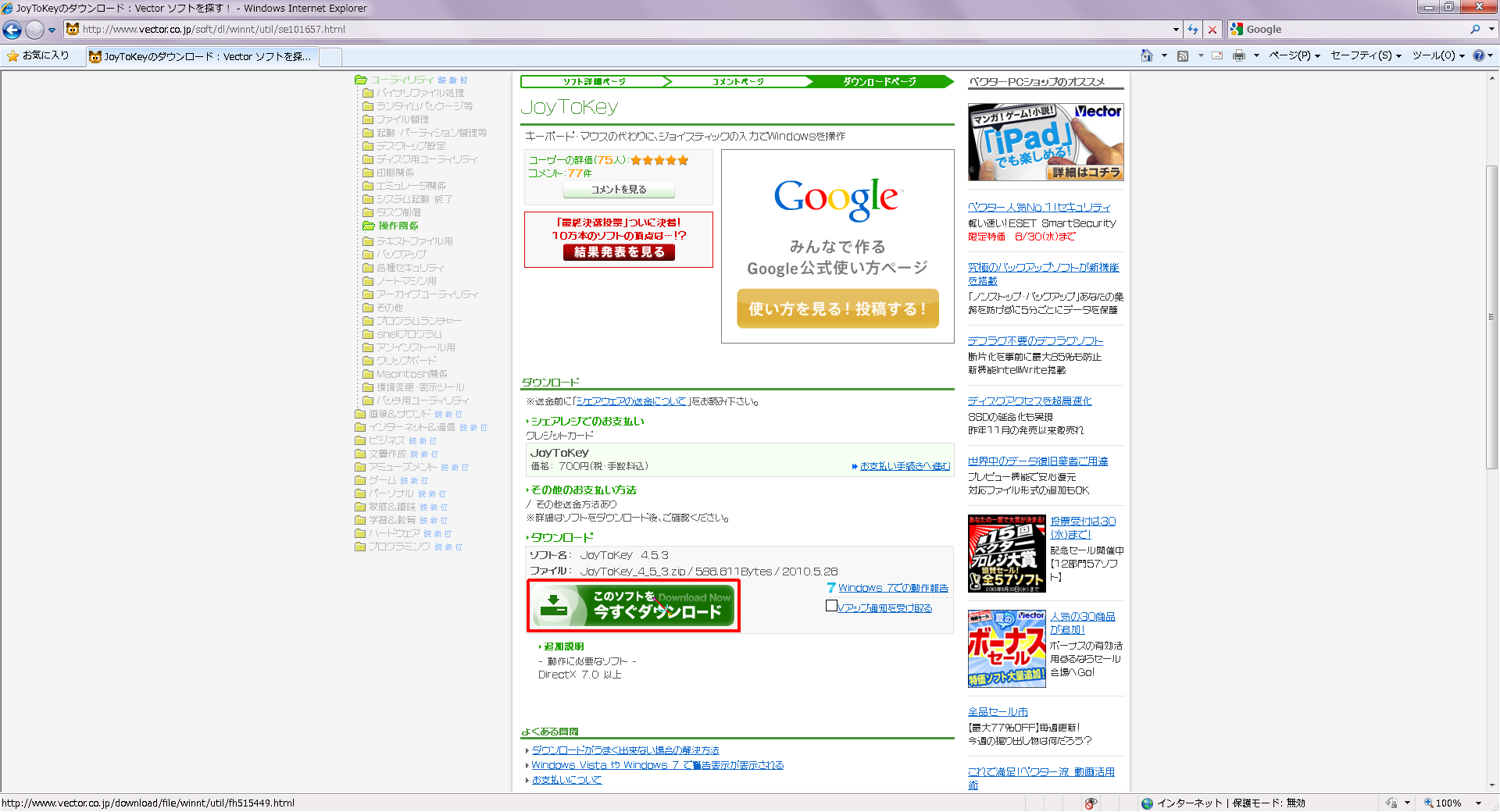Viewport: 1500px width, 812px height.
Task: Open the Home button dropdown arrow
Action: tap(1164, 55)
